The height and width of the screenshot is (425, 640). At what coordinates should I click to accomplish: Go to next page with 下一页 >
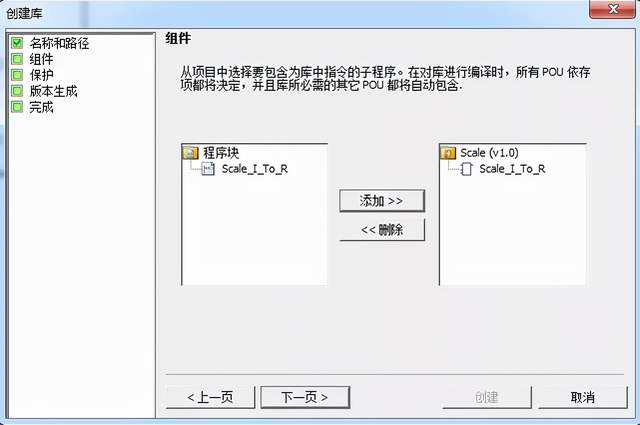305,397
